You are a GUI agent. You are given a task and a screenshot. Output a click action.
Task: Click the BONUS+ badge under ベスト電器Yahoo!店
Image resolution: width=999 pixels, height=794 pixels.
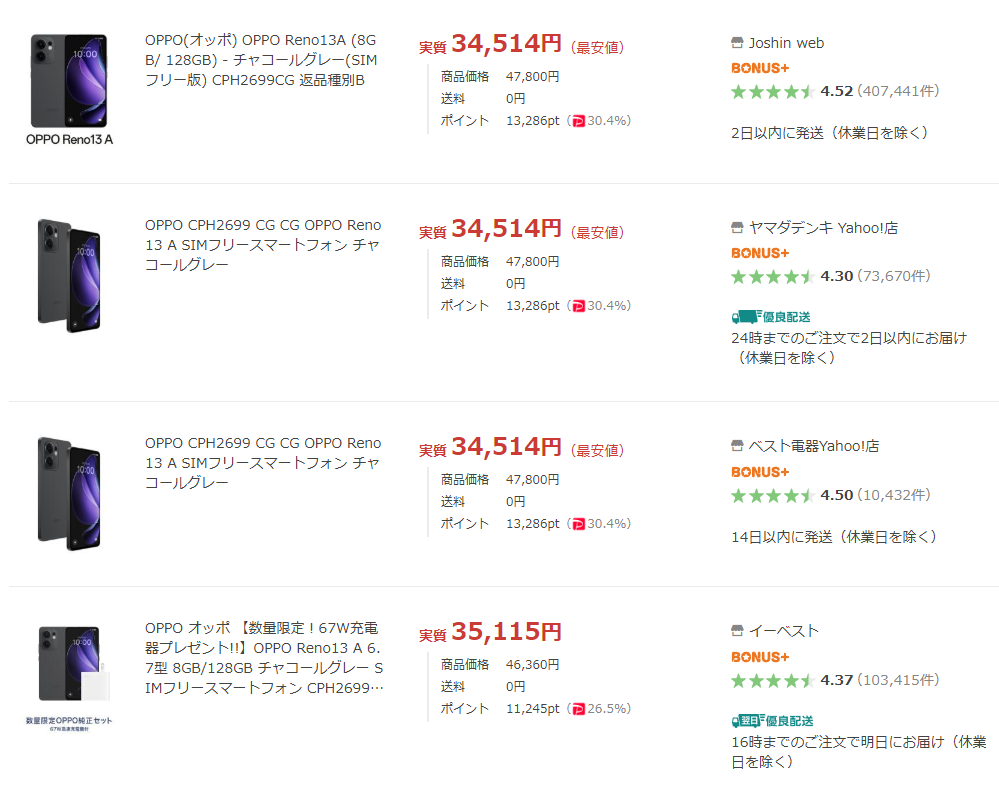760,471
